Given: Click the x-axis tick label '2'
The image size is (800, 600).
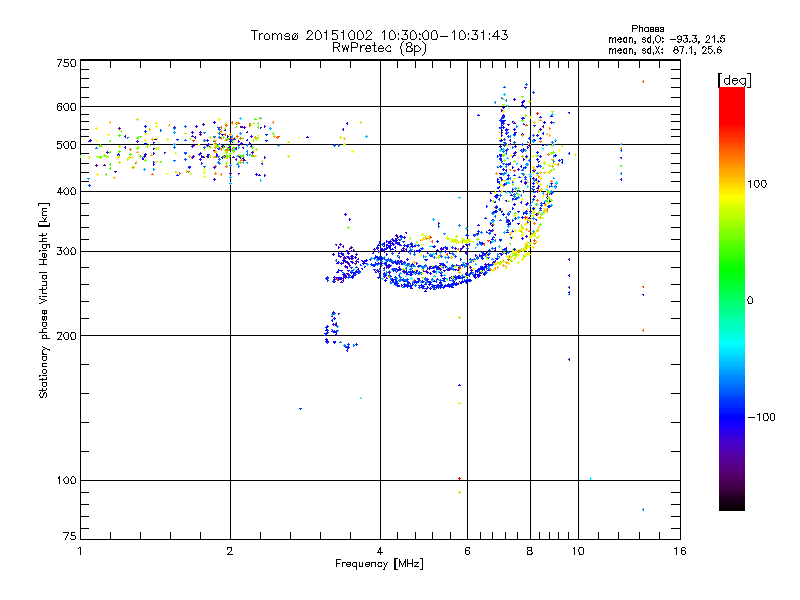Looking at the screenshot, I should [230, 551].
